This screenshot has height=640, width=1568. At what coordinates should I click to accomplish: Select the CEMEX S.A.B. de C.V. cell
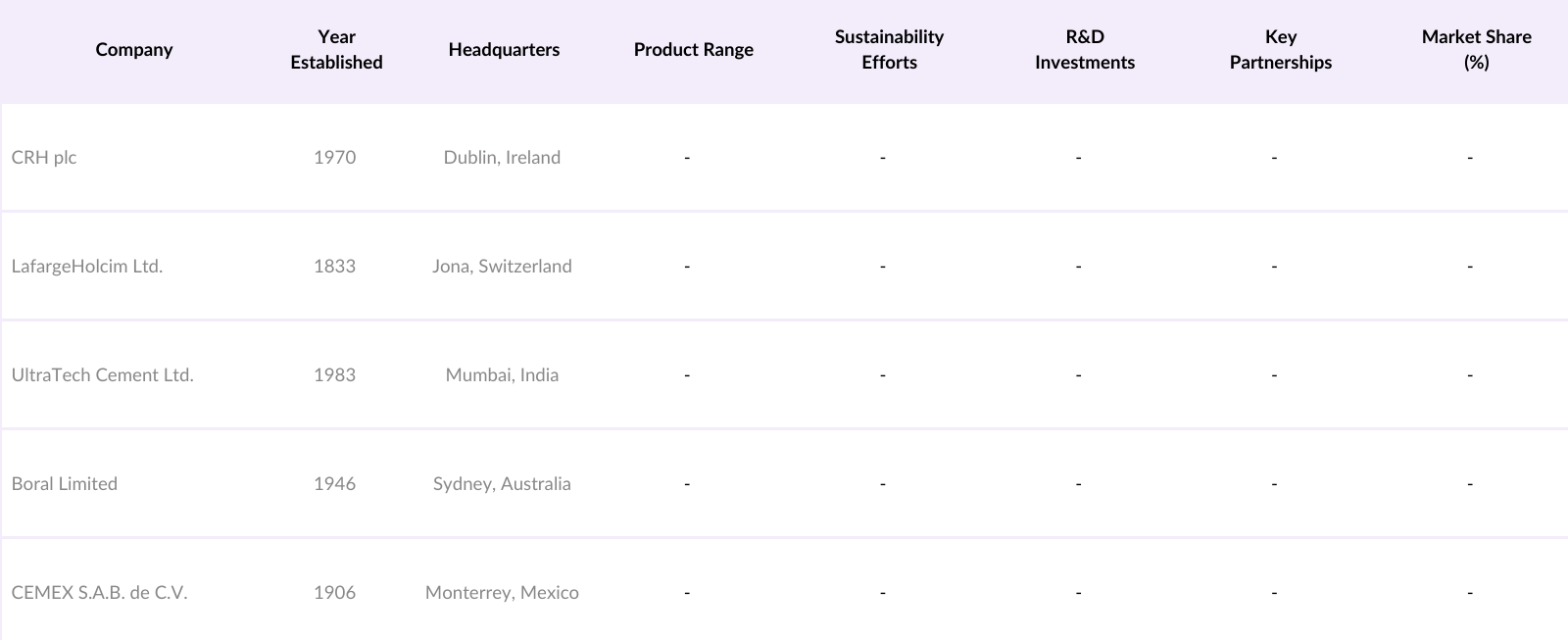(x=99, y=593)
